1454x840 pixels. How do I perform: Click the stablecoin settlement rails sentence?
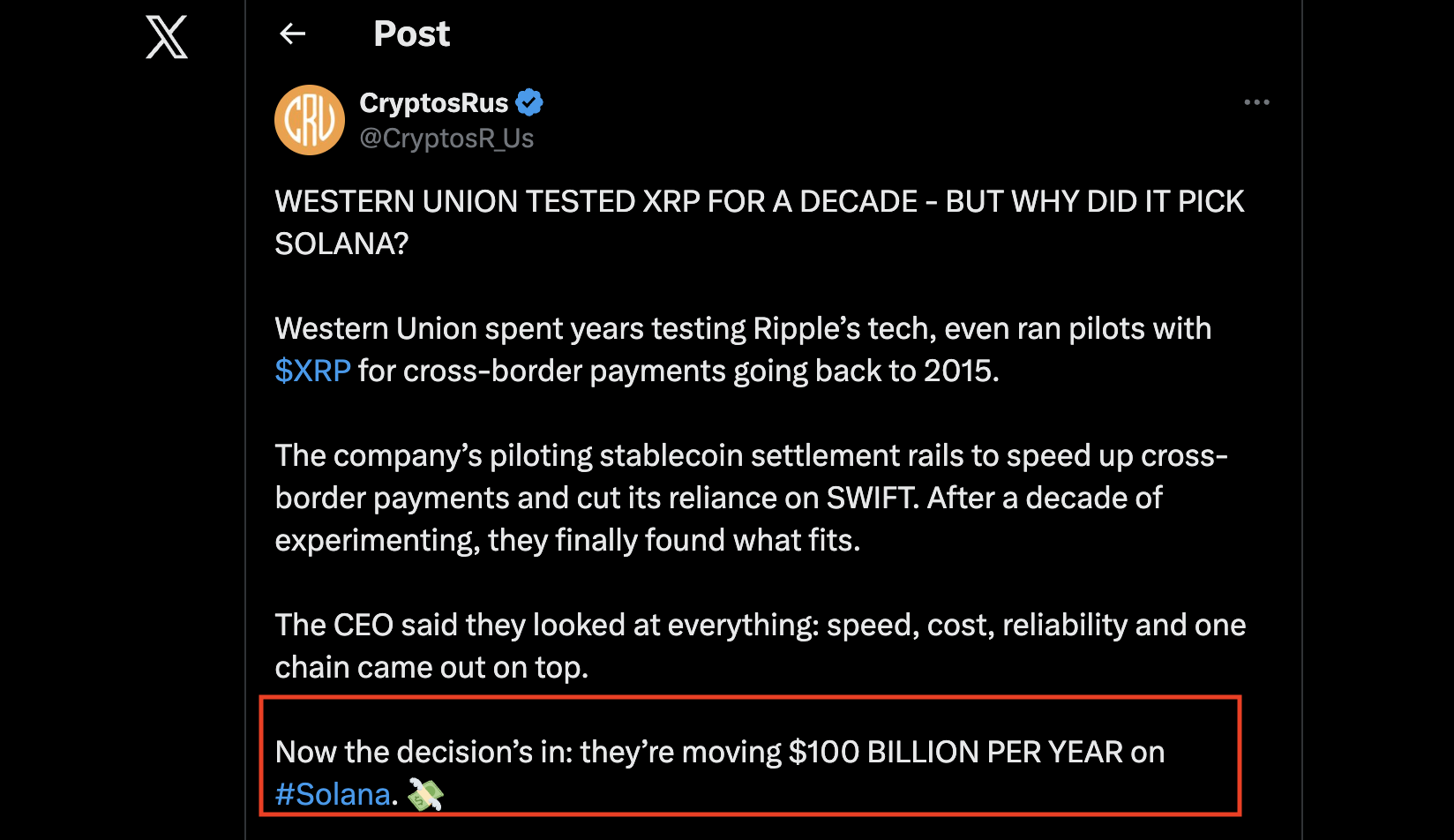click(750, 456)
